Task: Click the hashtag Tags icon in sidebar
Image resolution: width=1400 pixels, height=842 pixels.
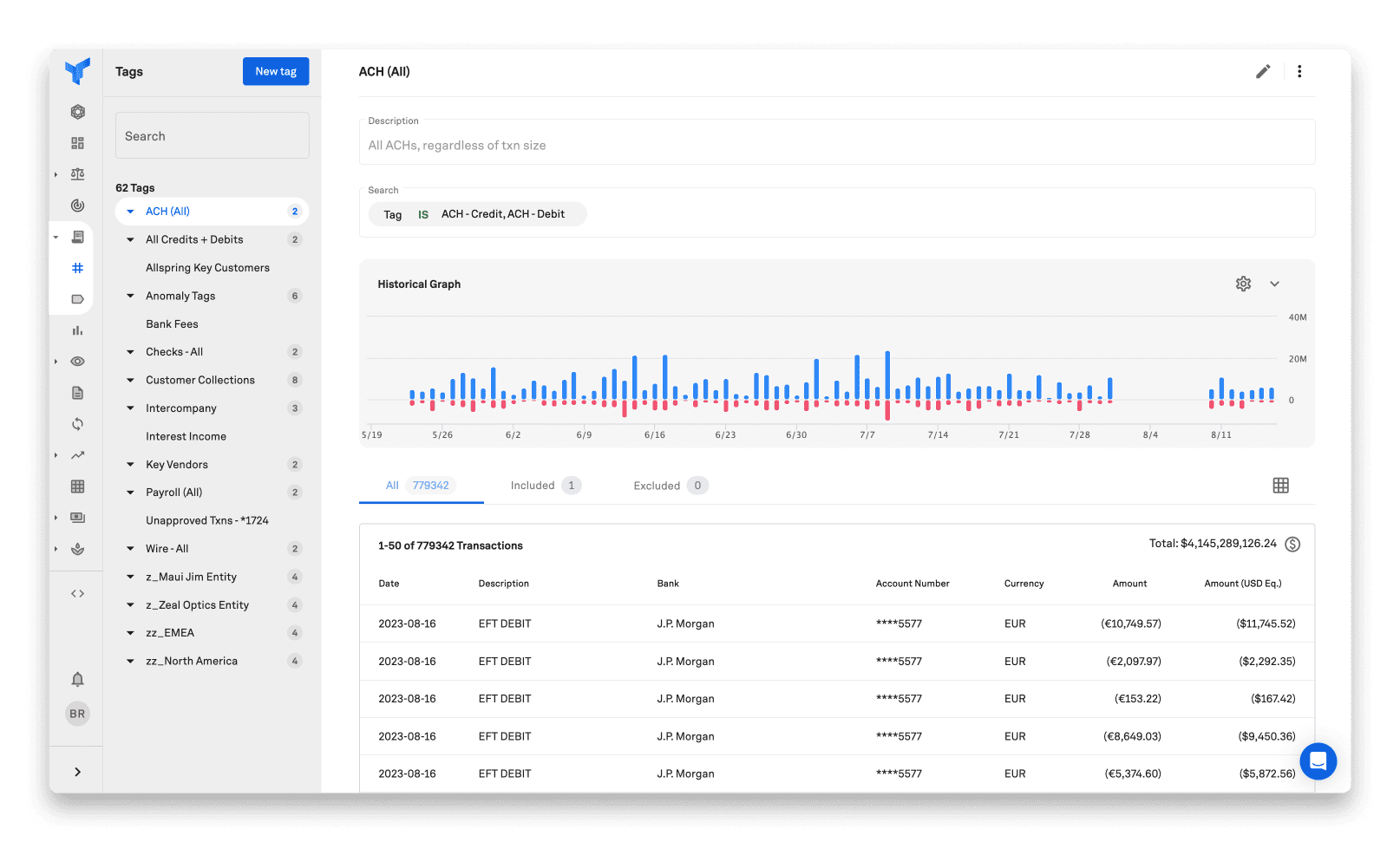Action: click(77, 268)
